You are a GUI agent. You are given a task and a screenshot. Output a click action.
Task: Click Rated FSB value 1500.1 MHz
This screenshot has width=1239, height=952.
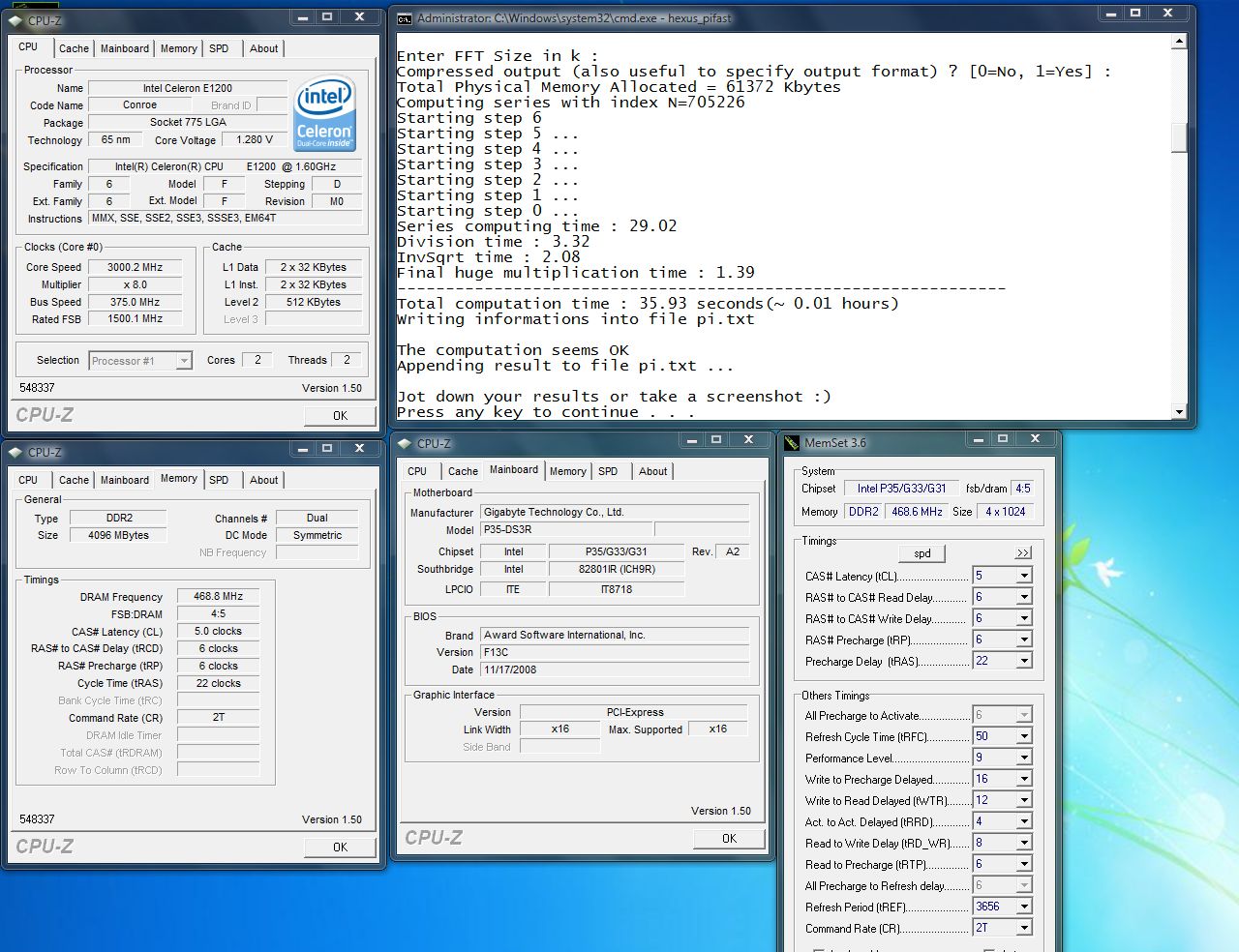(135, 318)
